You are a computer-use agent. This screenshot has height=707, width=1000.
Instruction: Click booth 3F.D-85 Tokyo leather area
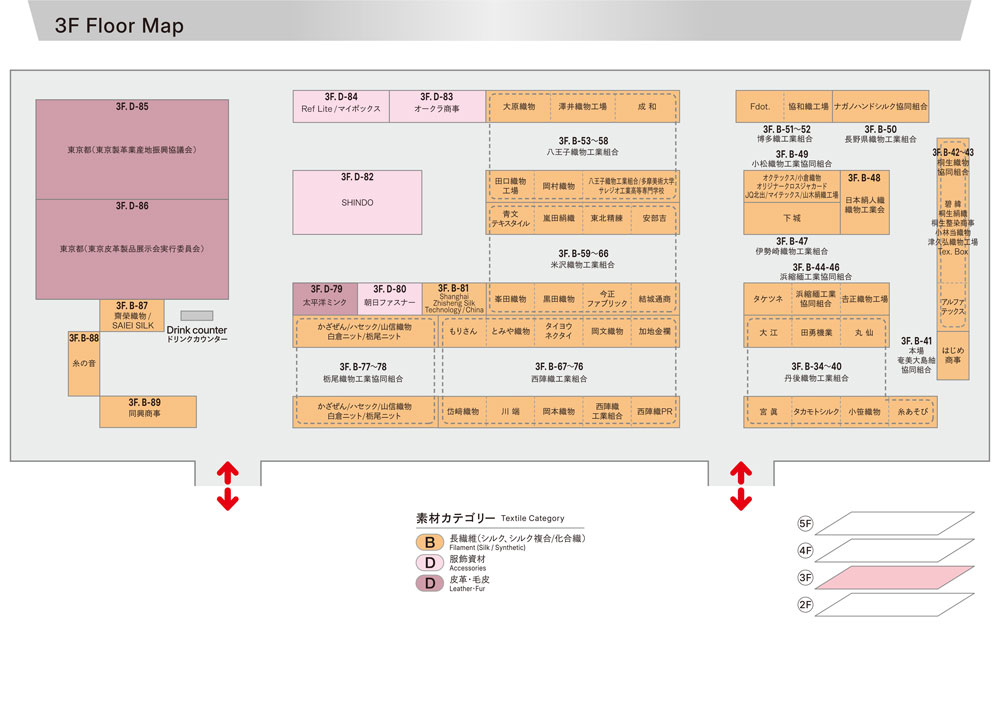pyautogui.click(x=132, y=149)
